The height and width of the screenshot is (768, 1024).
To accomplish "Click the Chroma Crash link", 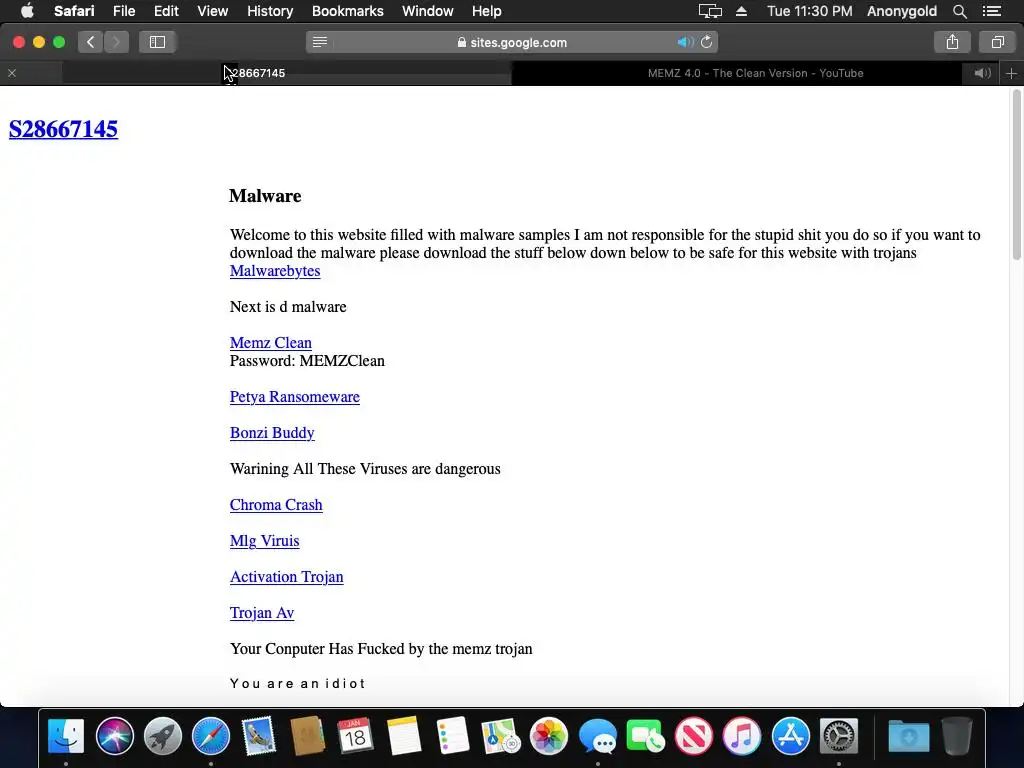I will click(276, 505).
